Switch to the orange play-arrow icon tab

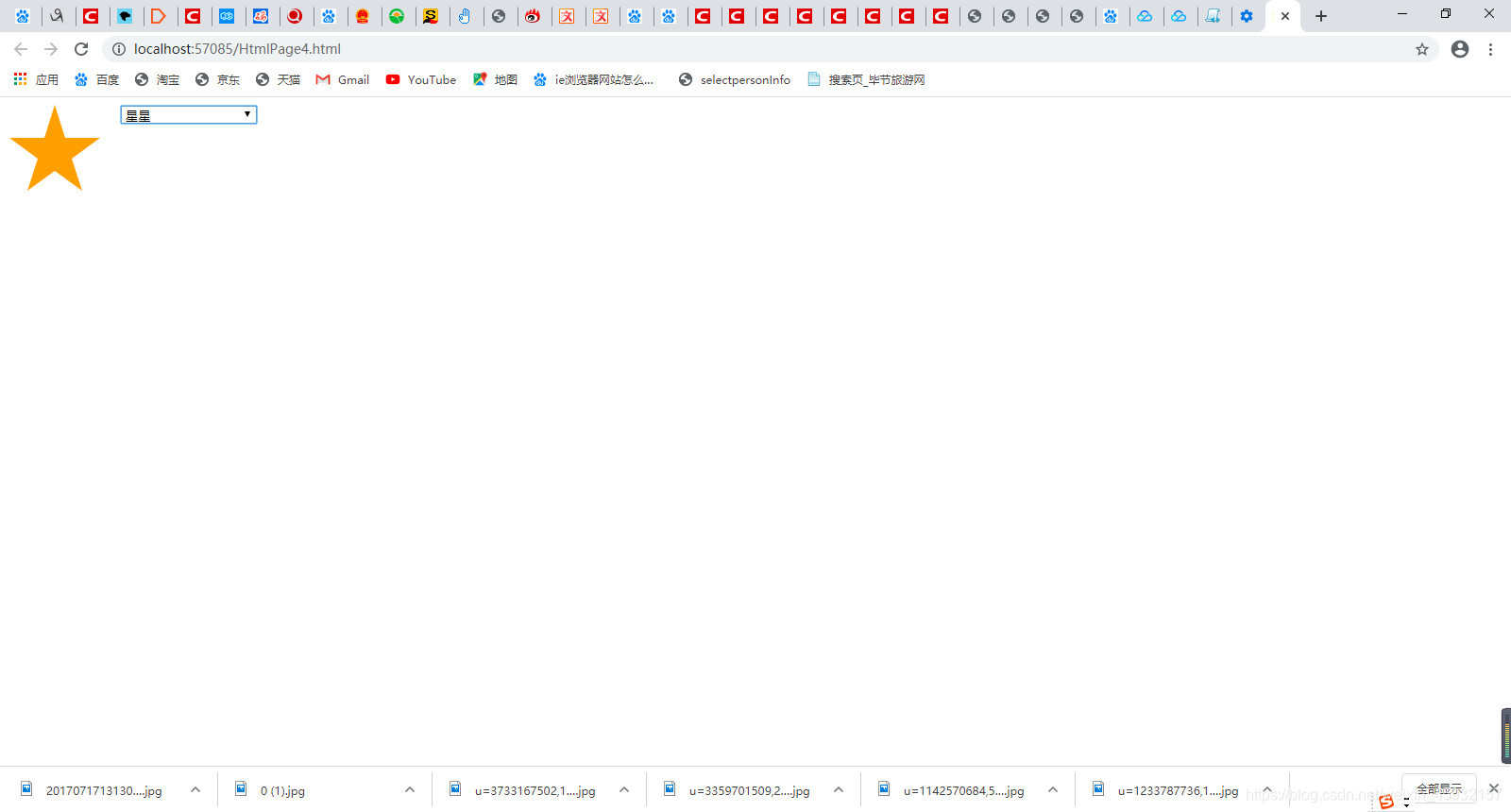click(159, 16)
